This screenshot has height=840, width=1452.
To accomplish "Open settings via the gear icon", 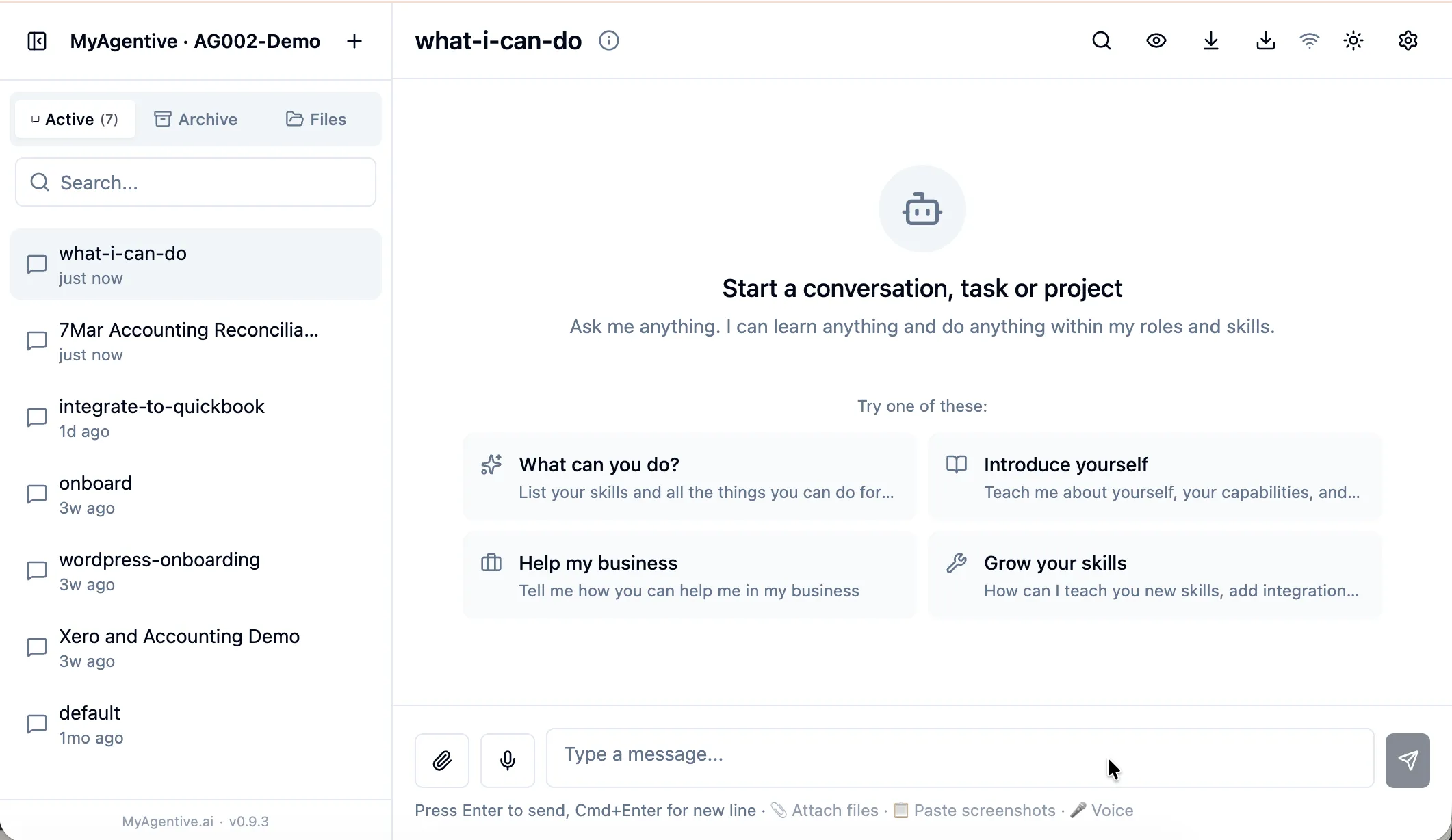I will 1408,40.
